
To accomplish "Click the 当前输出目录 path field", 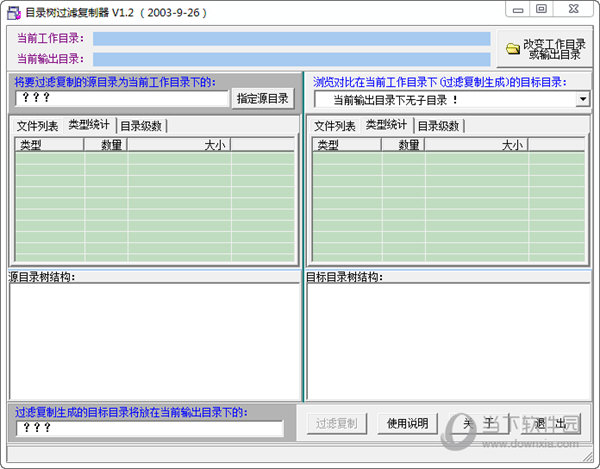I will [x=292, y=59].
